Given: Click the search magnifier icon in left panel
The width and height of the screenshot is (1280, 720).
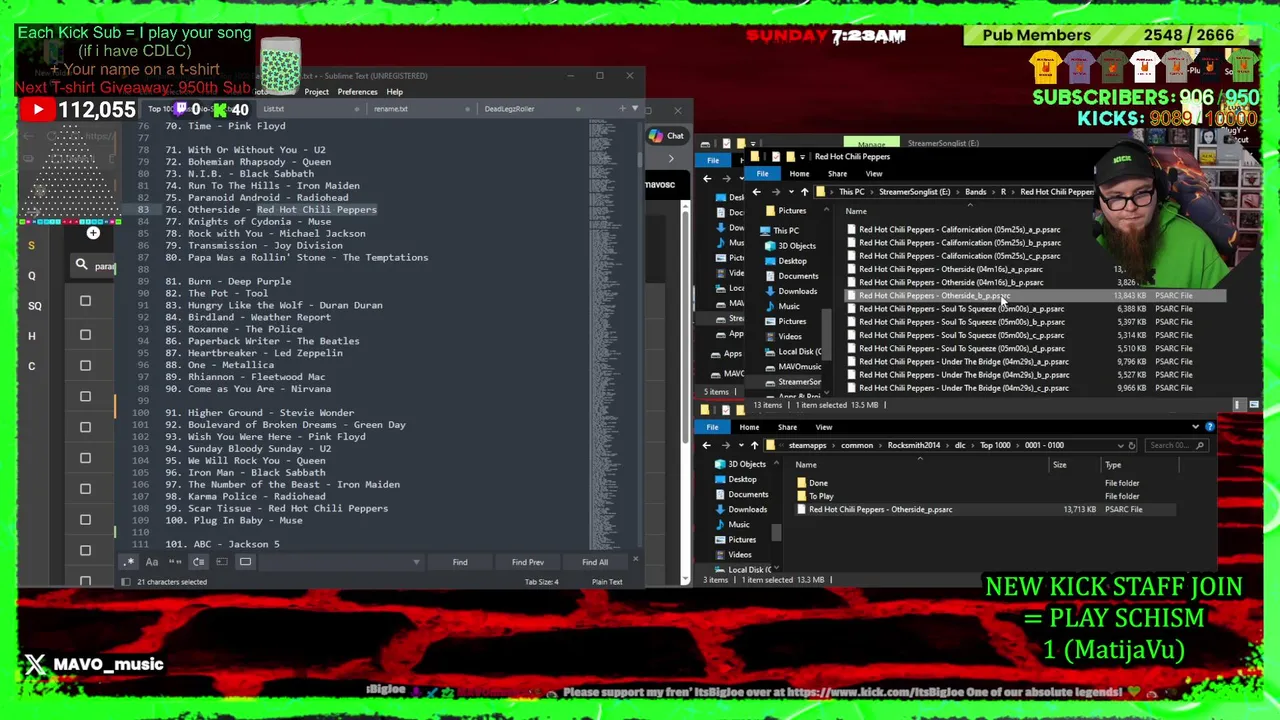Looking at the screenshot, I should tap(81, 265).
